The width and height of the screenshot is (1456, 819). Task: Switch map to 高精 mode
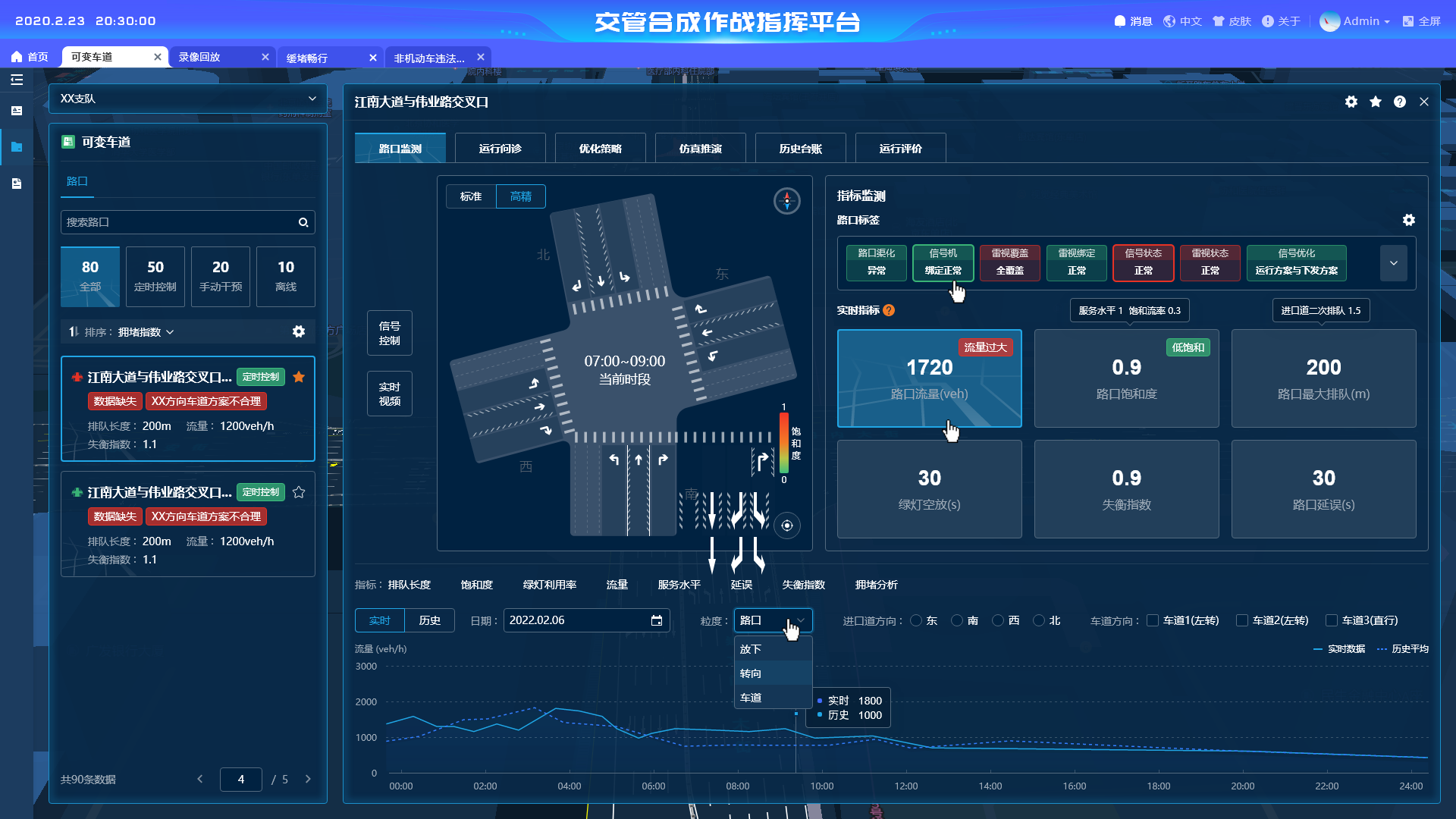click(x=521, y=196)
